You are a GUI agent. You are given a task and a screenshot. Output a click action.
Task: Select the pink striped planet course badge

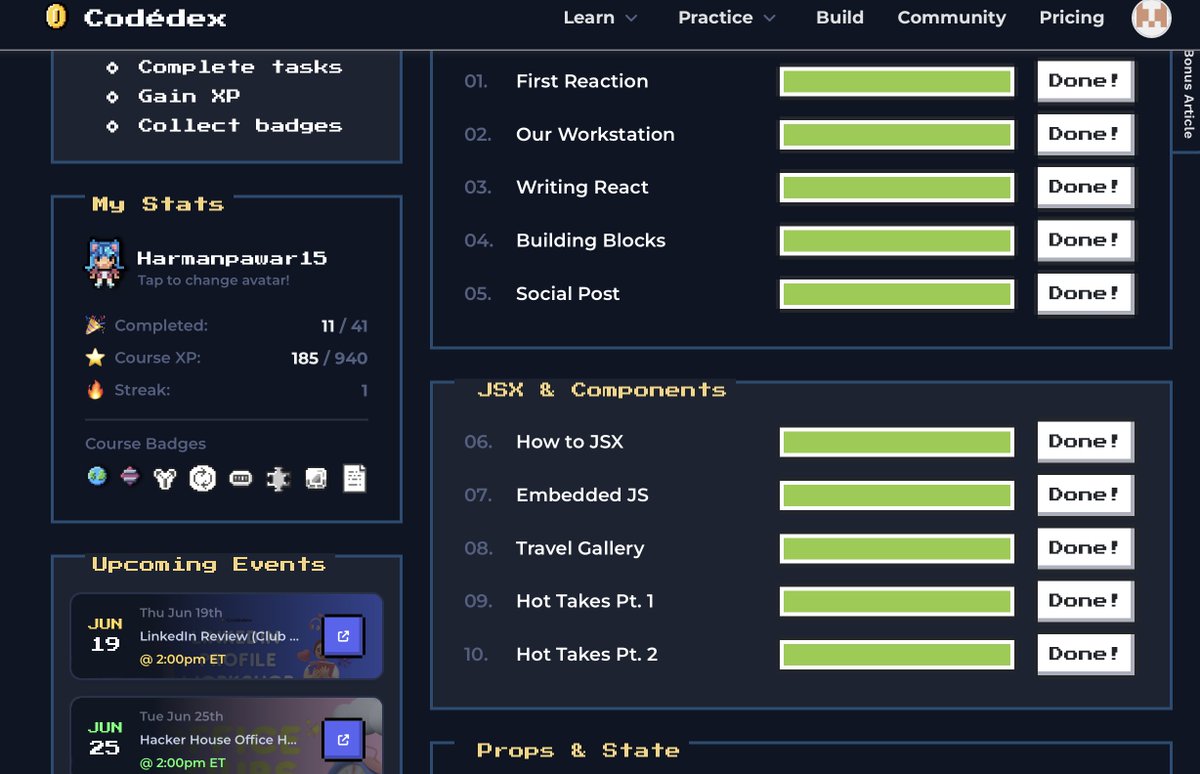(130, 478)
